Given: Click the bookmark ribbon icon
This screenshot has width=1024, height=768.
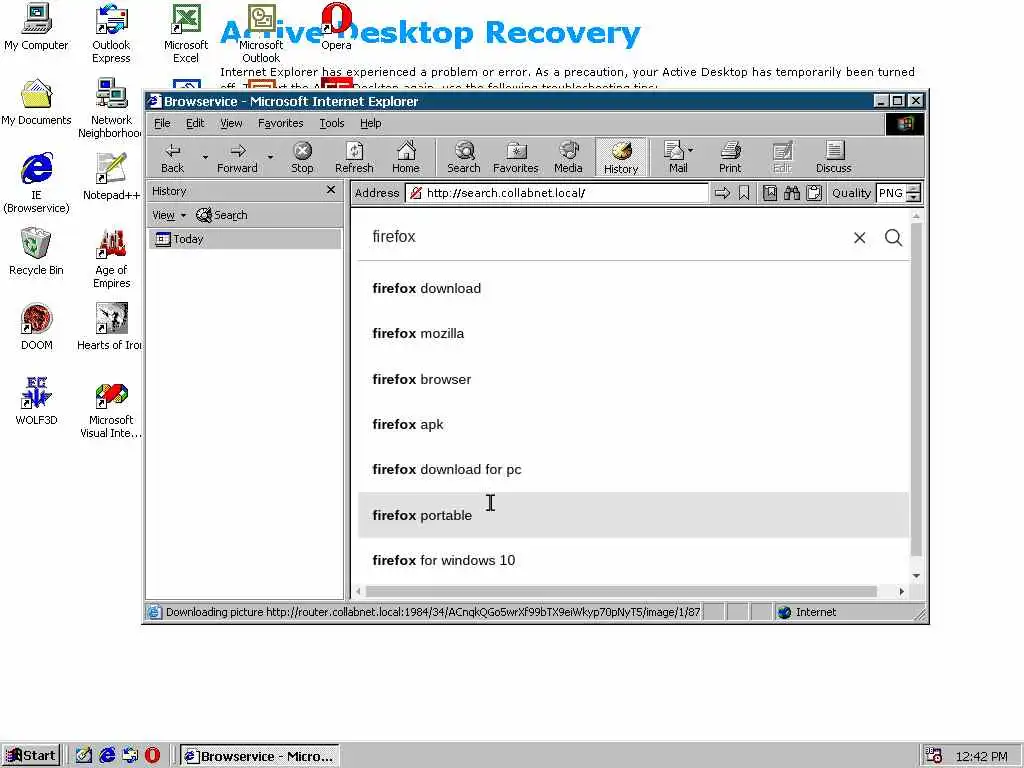Looking at the screenshot, I should click(x=744, y=193).
